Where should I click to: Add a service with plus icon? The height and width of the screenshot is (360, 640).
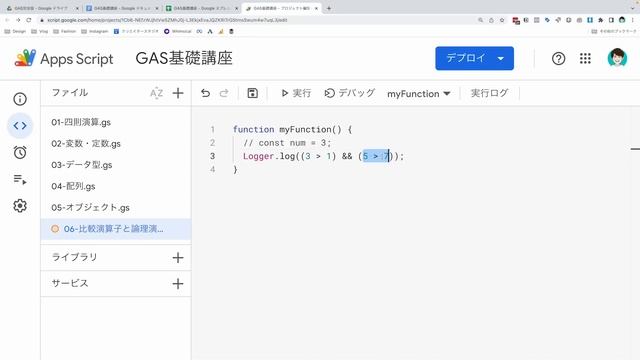tap(178, 284)
